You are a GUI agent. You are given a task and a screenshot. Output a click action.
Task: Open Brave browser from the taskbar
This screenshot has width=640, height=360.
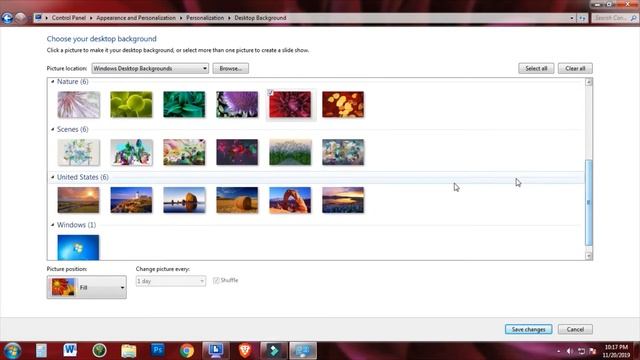pyautogui.click(x=245, y=351)
